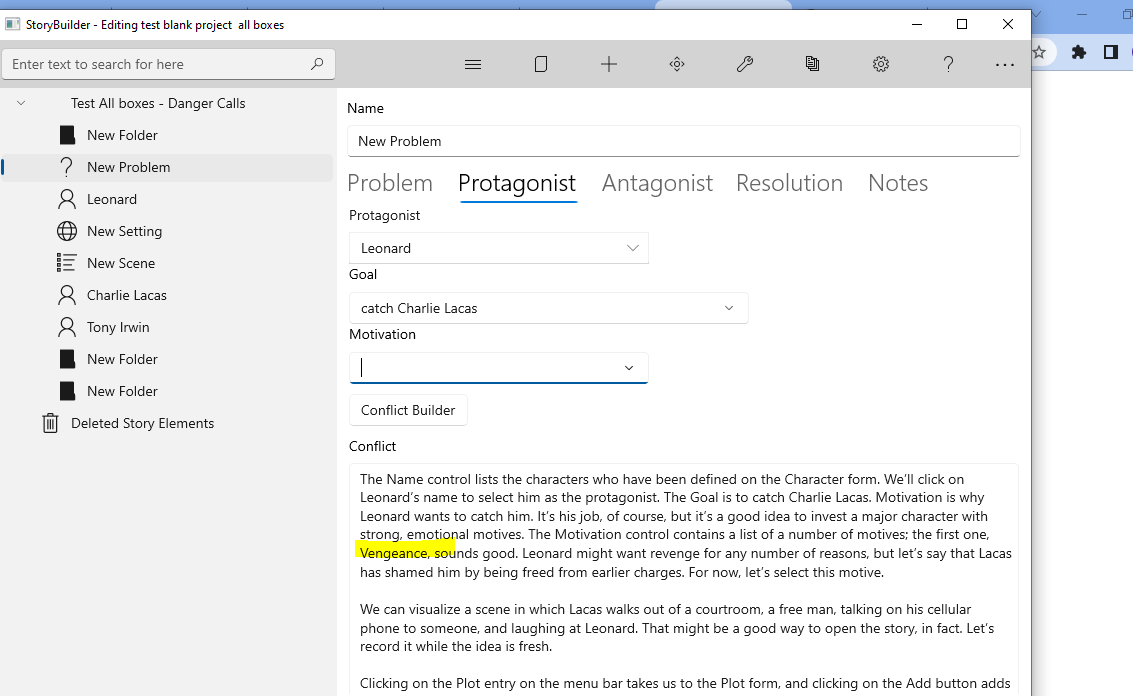This screenshot has height=696, width=1133.
Task: Click the help question mark icon
Action: tap(948, 63)
